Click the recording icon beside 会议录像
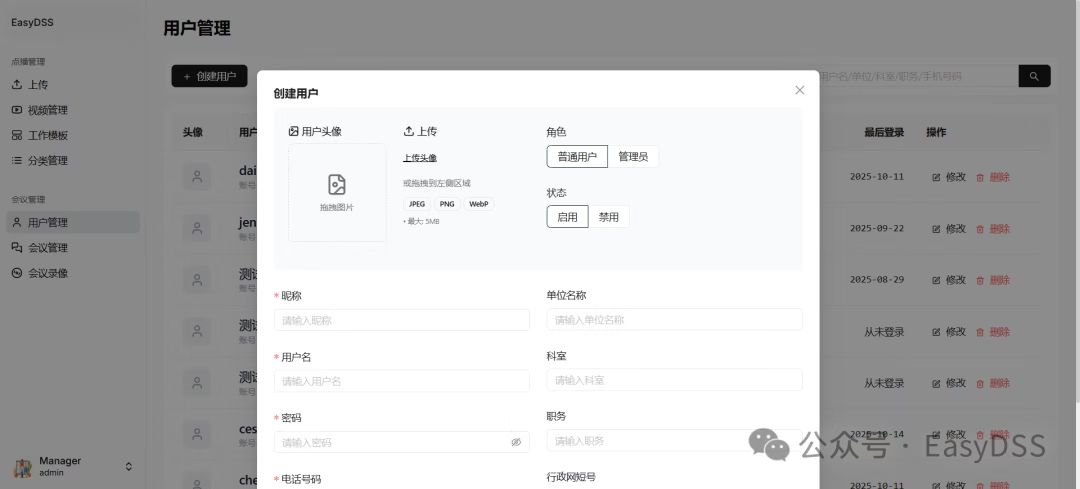 pyautogui.click(x=17, y=273)
